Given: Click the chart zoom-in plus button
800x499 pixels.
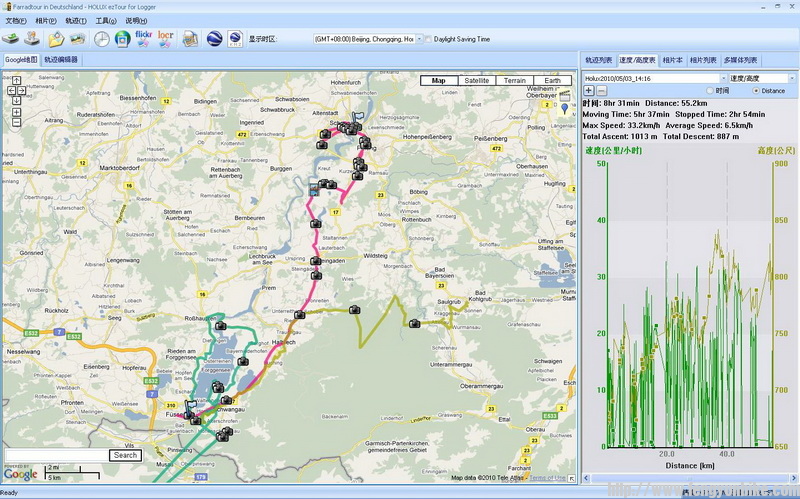Looking at the screenshot, I should click(588, 91).
